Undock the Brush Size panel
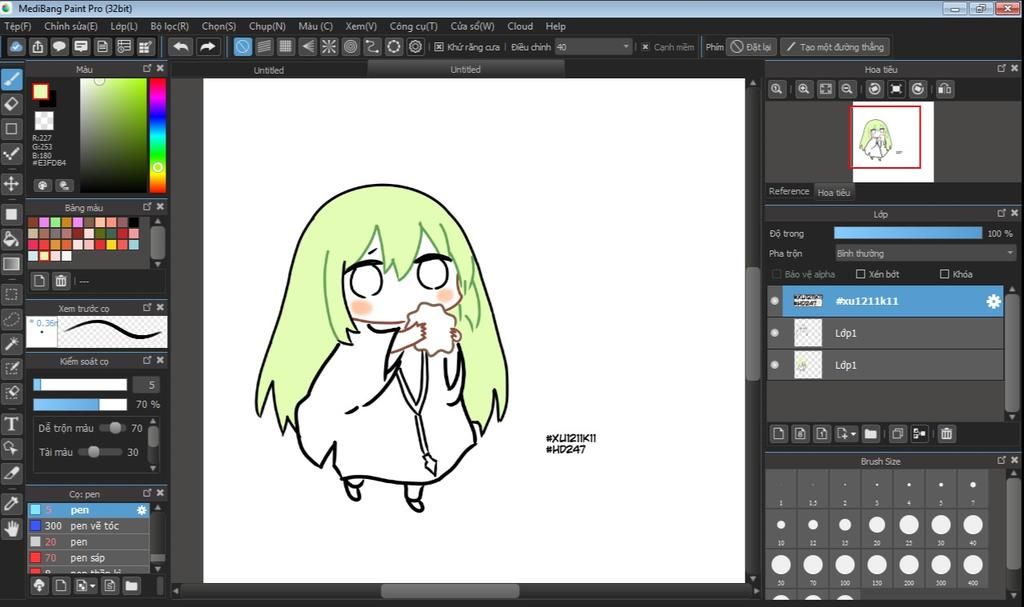 point(1001,460)
